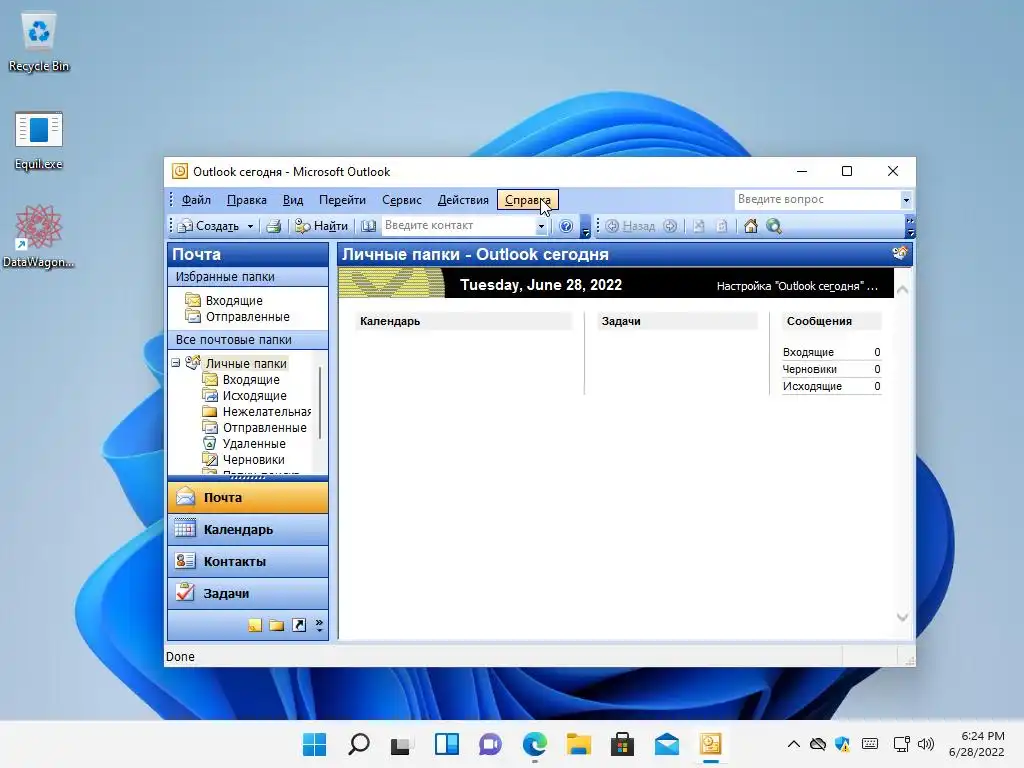Screen dimensions: 1024x768
Task: Click the Сообщения heading
Action: (819, 321)
